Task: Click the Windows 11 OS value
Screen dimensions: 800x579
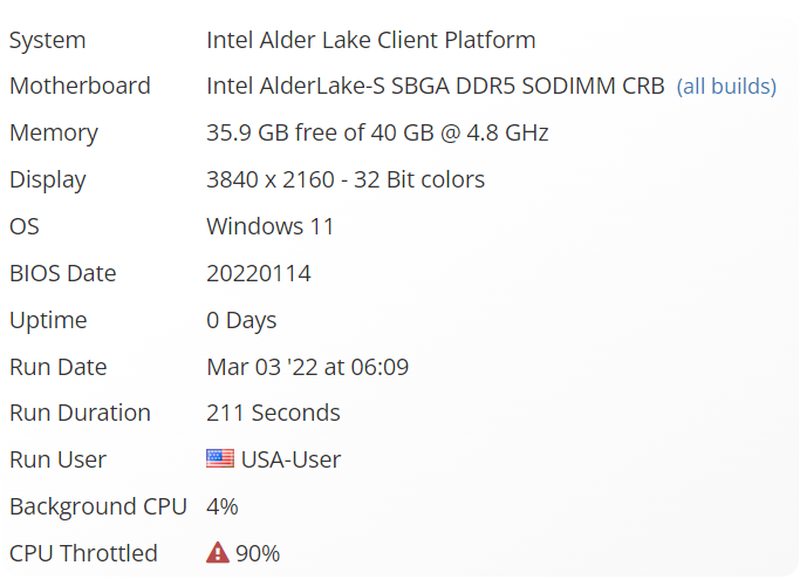Action: click(270, 226)
